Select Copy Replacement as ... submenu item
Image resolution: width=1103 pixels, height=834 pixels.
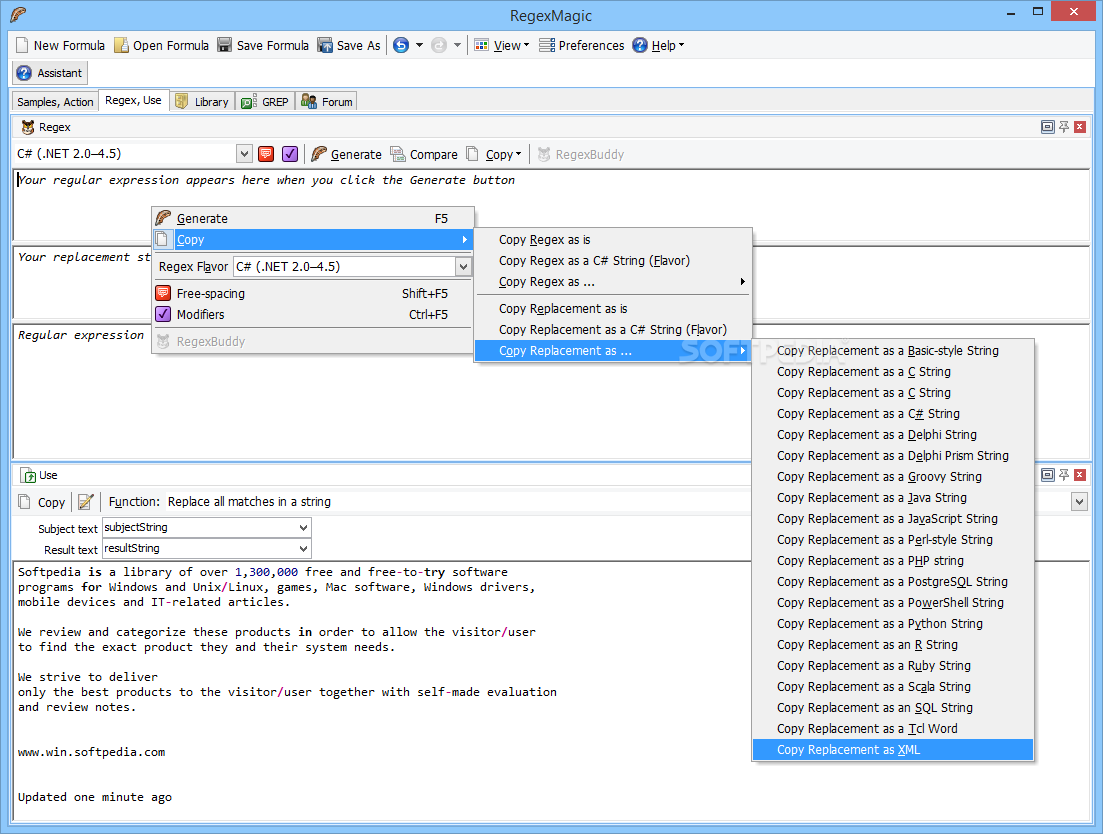(x=613, y=351)
